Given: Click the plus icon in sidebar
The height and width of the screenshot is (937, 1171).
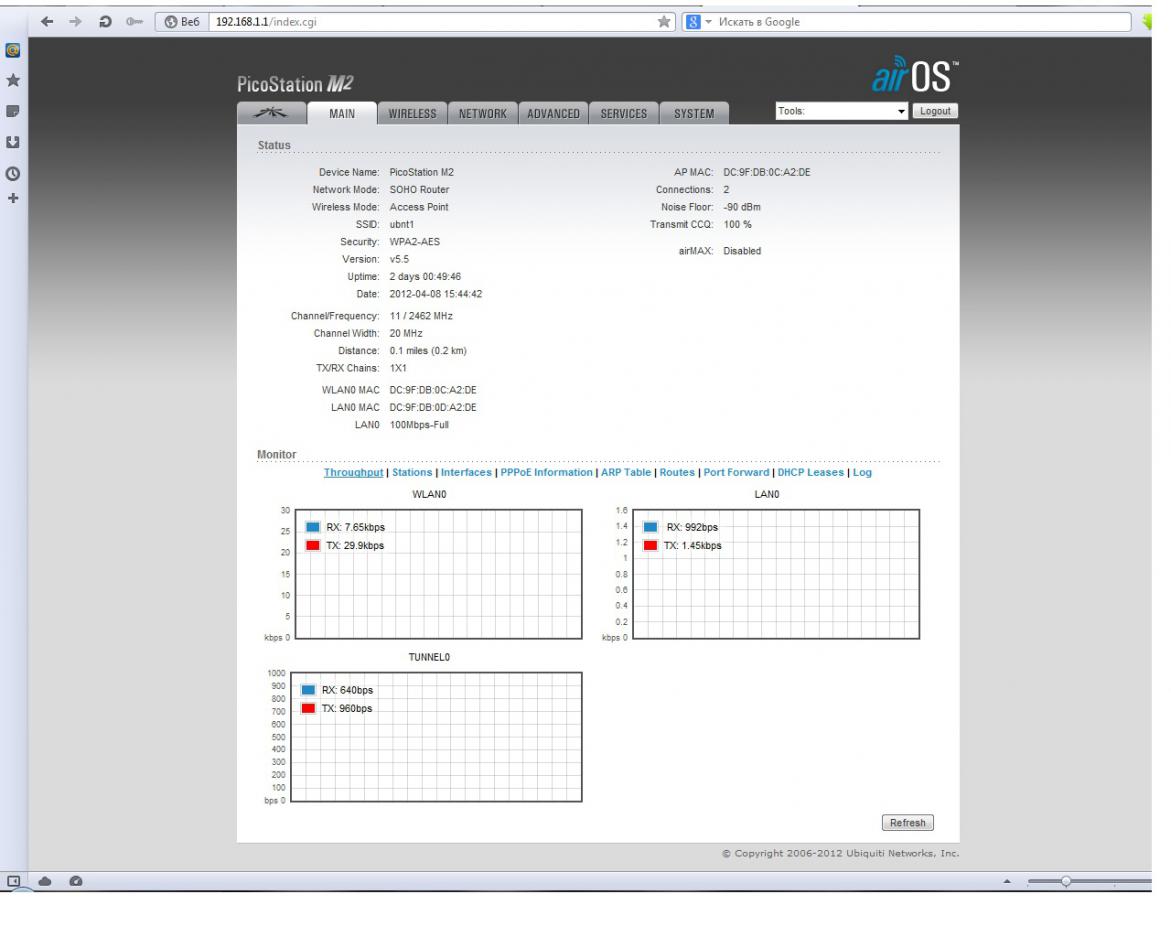Looking at the screenshot, I should tap(13, 198).
